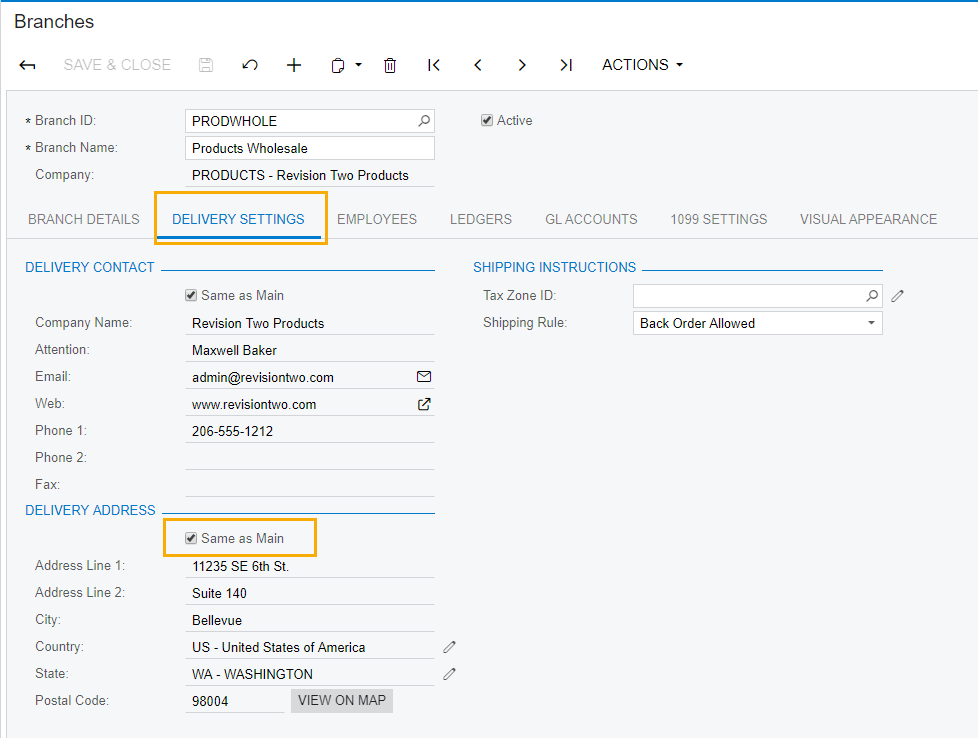Click the undo icon in toolbar
The width and height of the screenshot is (978, 738).
click(250, 65)
